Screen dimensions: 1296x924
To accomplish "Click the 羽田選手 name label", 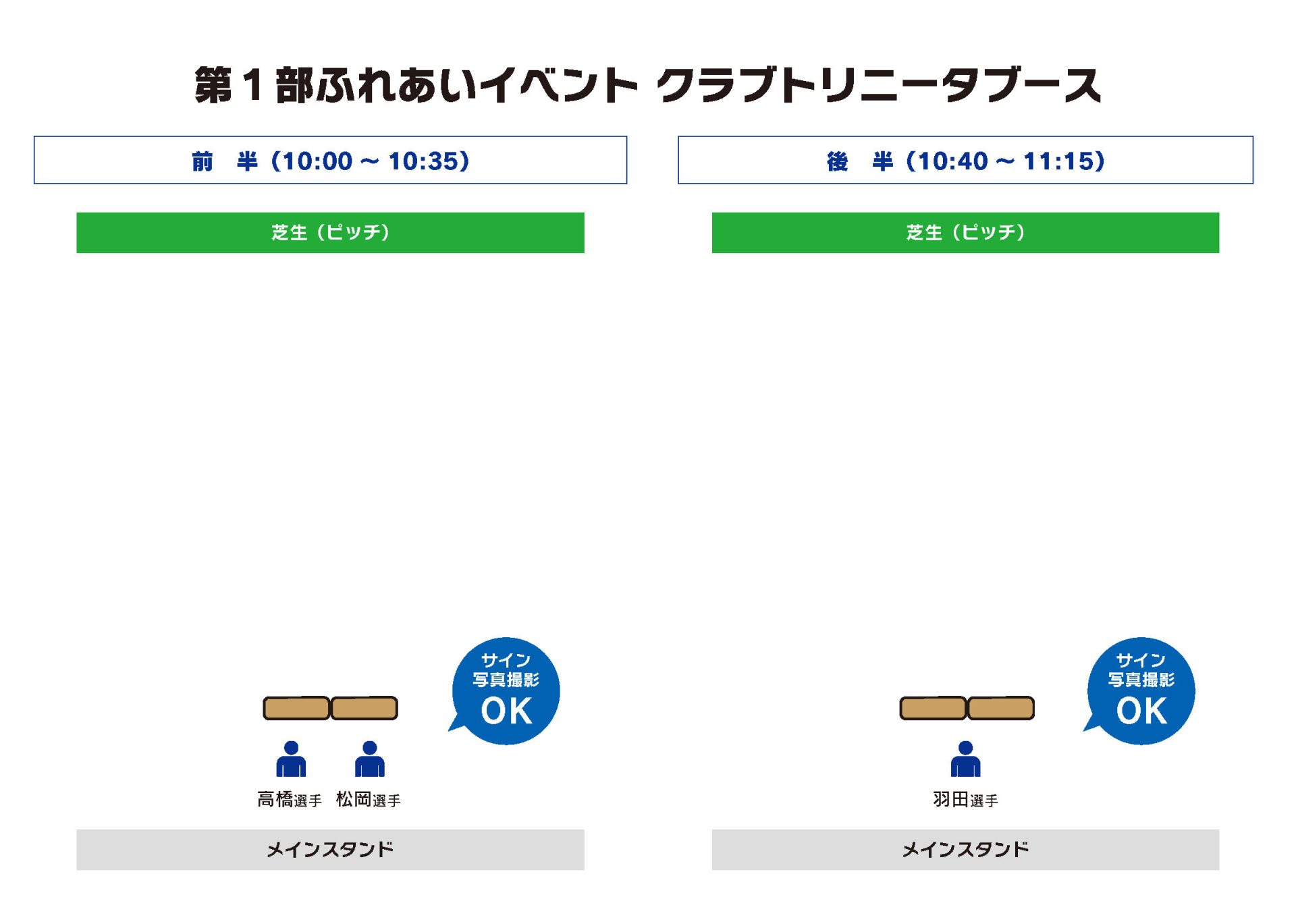I will pyautogui.click(x=965, y=800).
